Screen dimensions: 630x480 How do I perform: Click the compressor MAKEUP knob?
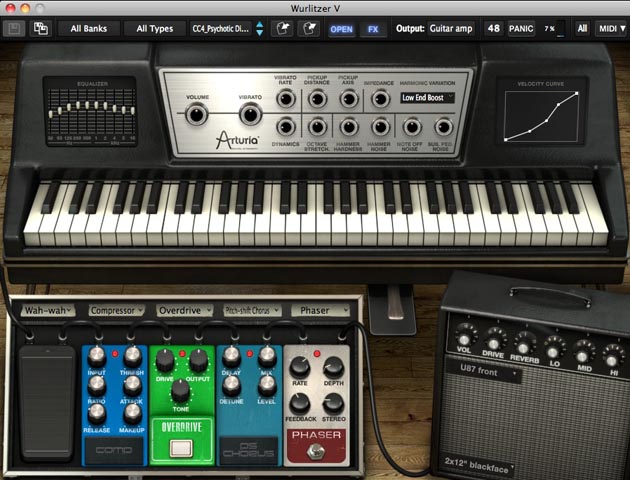pos(132,415)
